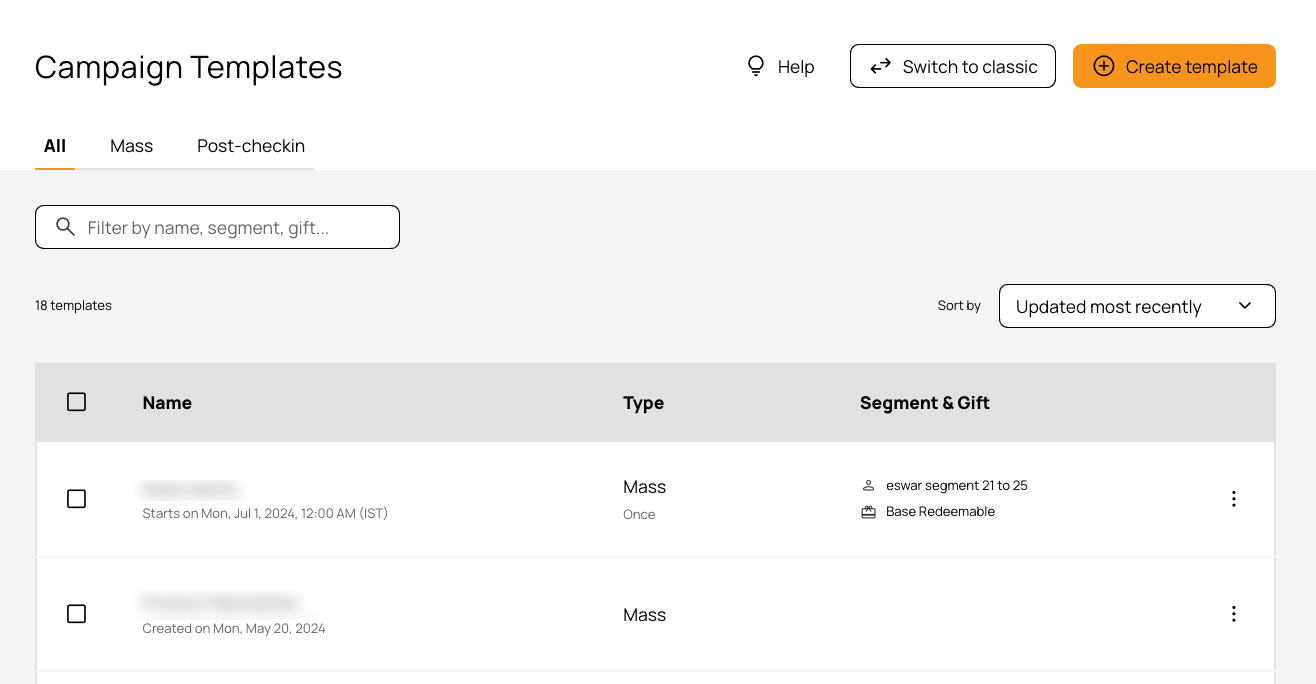Click the gift icon beside Base Redeemable

coord(868,512)
